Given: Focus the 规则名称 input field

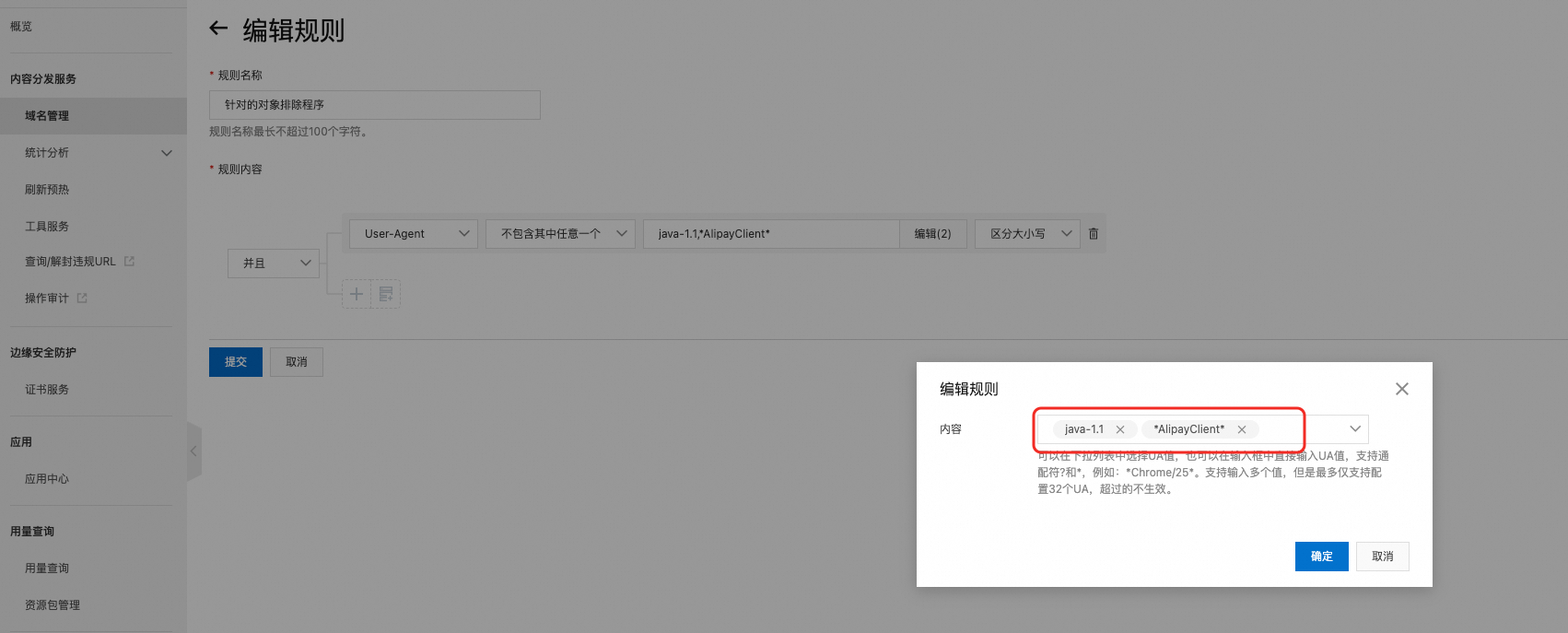Looking at the screenshot, I should [x=375, y=105].
